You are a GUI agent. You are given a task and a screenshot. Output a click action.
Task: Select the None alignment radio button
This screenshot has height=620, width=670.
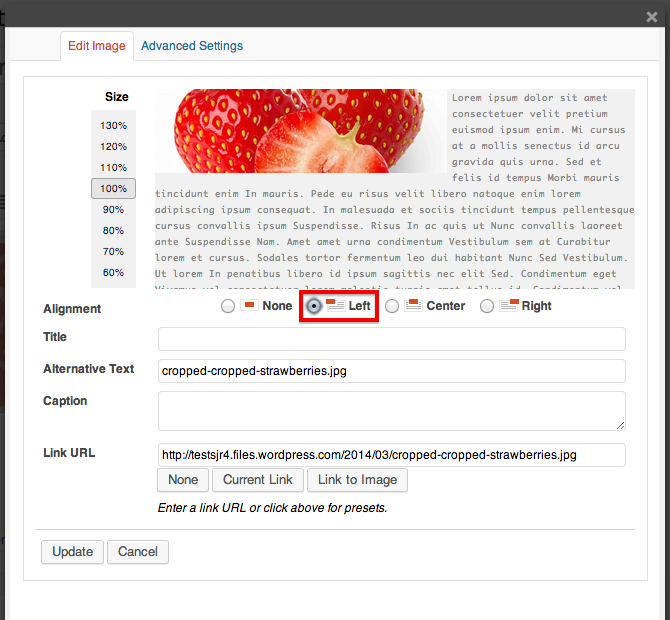tap(228, 306)
